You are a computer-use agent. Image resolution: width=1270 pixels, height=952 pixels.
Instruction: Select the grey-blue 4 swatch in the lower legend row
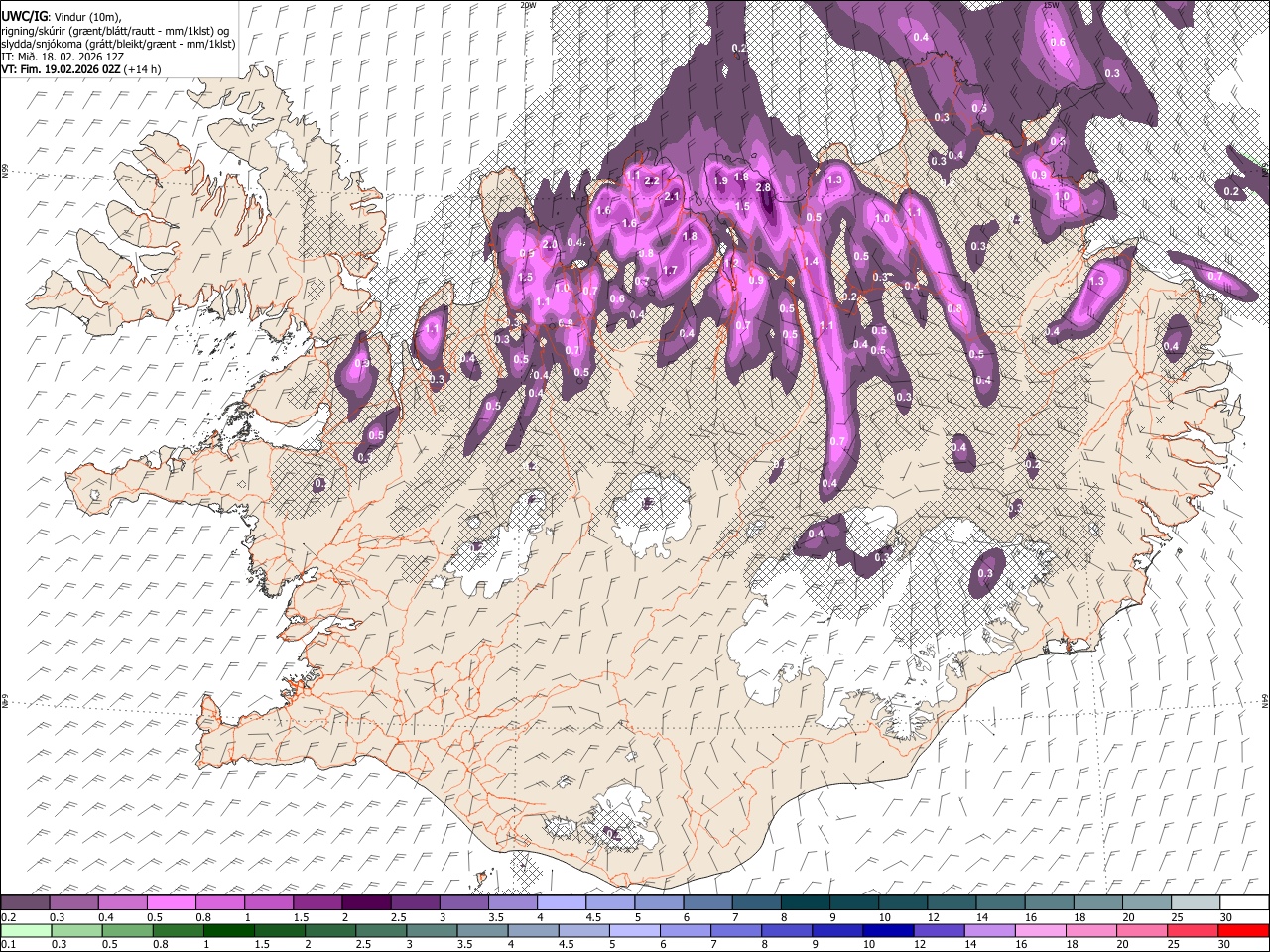533,930
